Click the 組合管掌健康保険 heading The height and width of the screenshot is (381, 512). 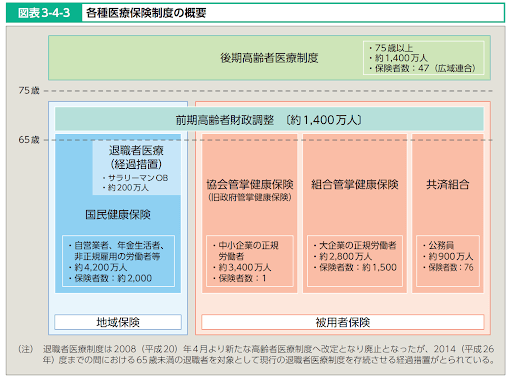pos(355,184)
